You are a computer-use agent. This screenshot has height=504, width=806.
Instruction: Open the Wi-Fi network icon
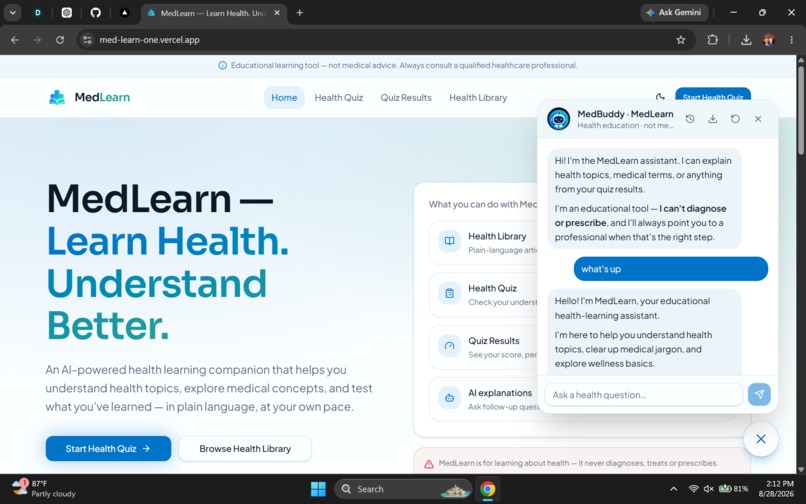[x=693, y=489]
